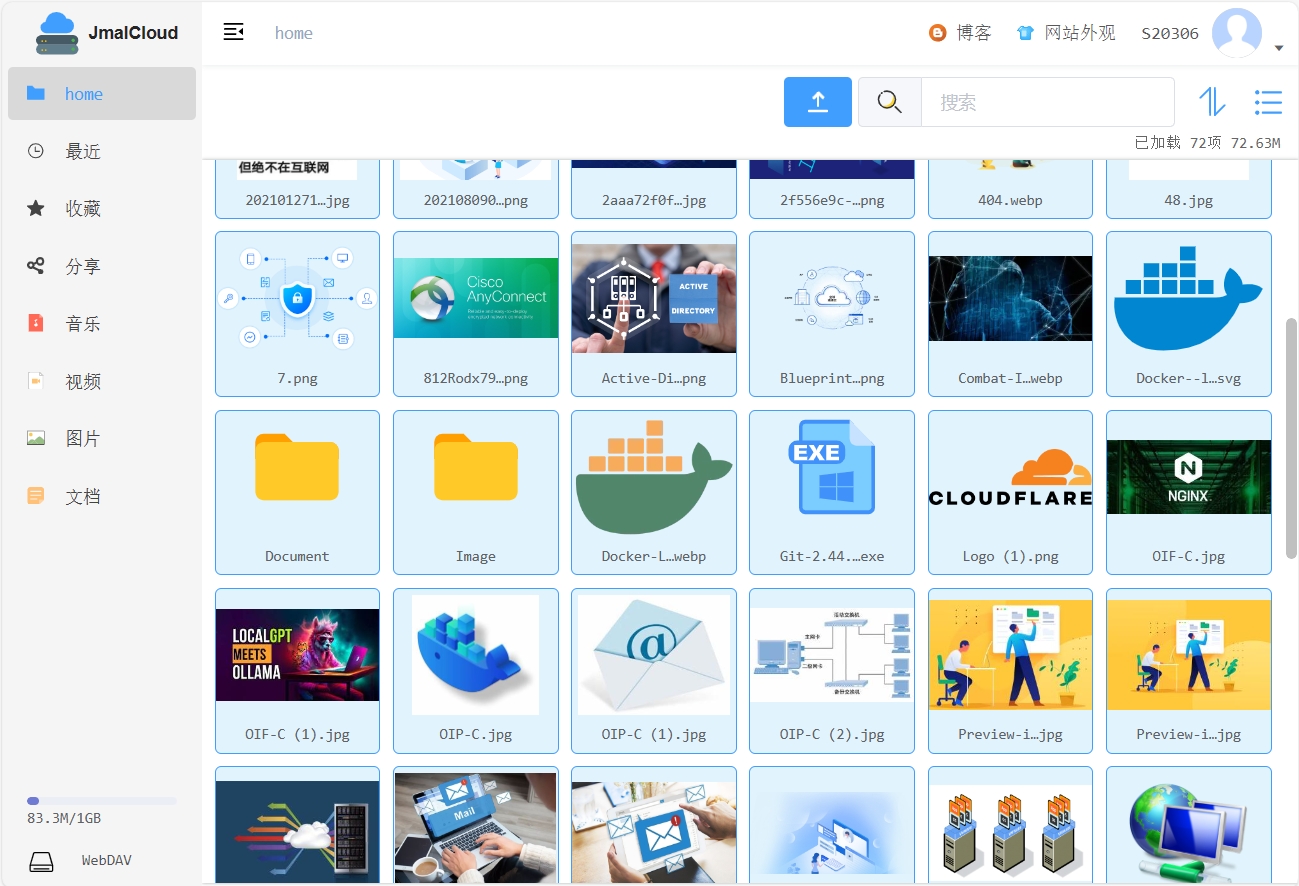Viewport: 1299px width, 886px height.
Task: Click the JmalCloud logo icon
Action: [x=57, y=33]
